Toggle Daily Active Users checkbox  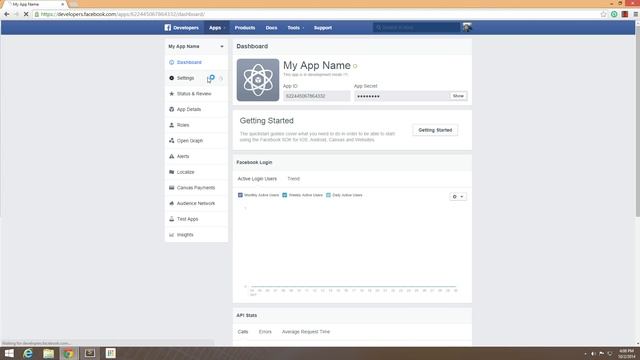[x=328, y=195]
